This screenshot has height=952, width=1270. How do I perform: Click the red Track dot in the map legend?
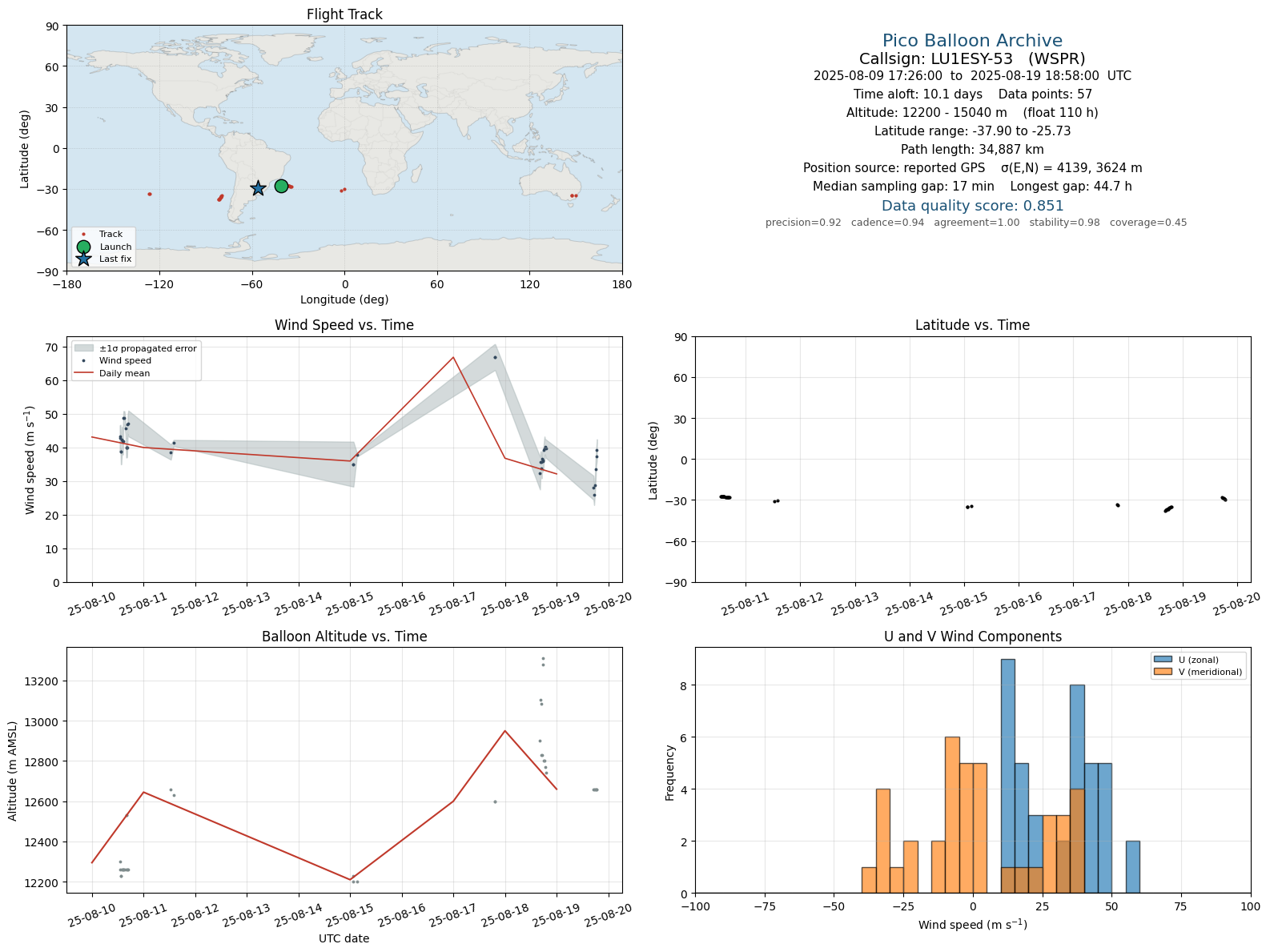(83, 235)
